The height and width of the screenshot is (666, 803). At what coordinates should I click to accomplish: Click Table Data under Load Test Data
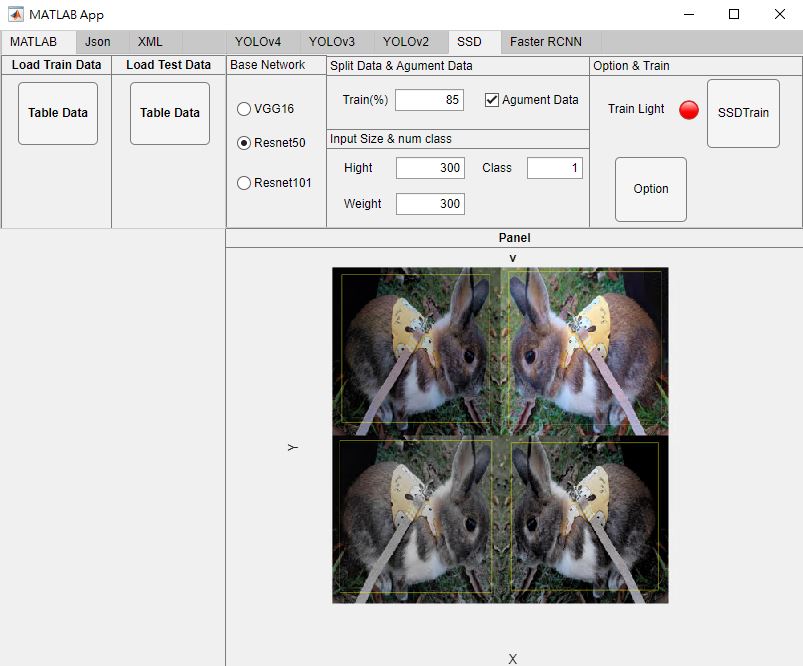pyautogui.click(x=170, y=113)
